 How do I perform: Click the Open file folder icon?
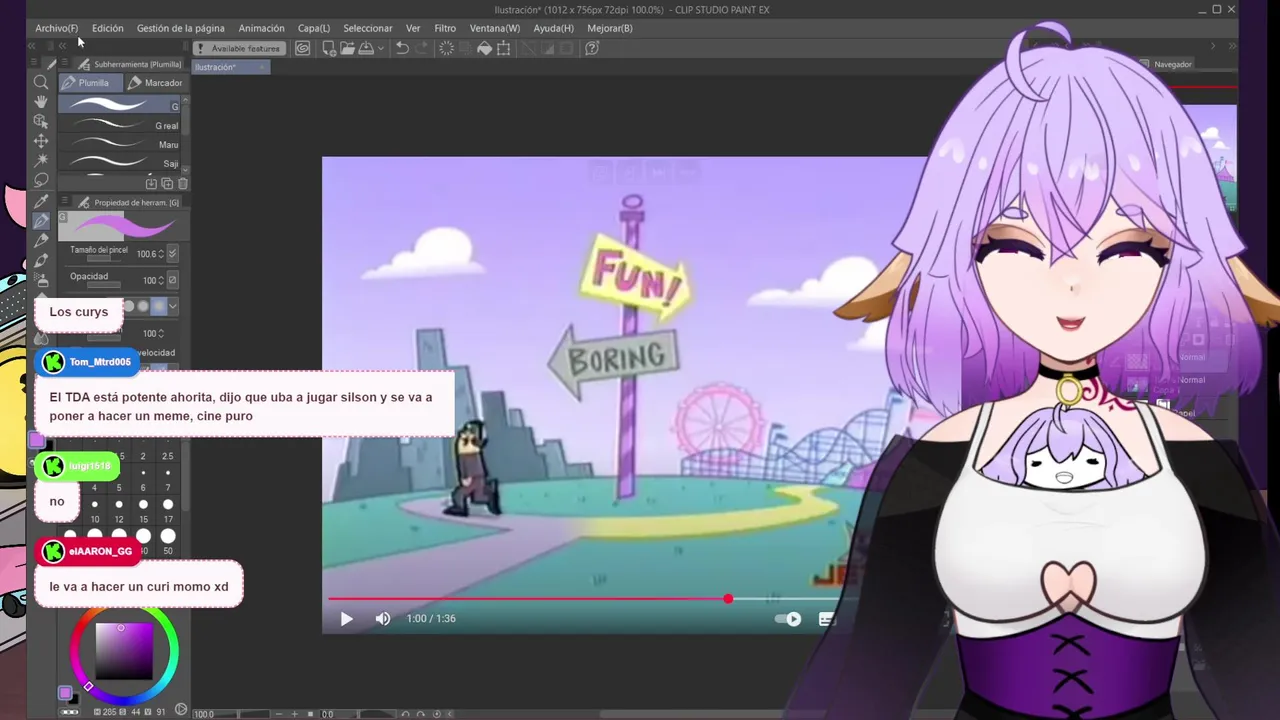[346, 48]
